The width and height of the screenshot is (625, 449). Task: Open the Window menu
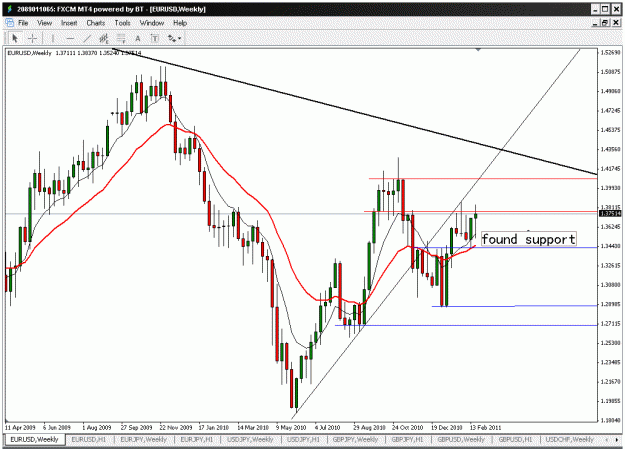152,23
